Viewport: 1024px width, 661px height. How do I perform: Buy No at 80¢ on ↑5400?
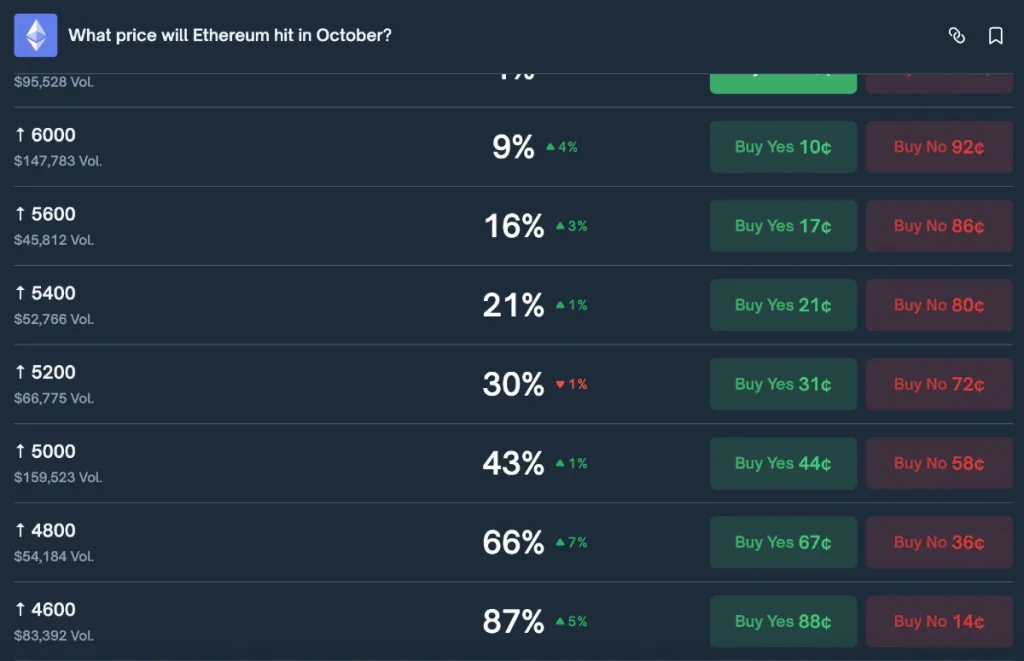tap(939, 305)
